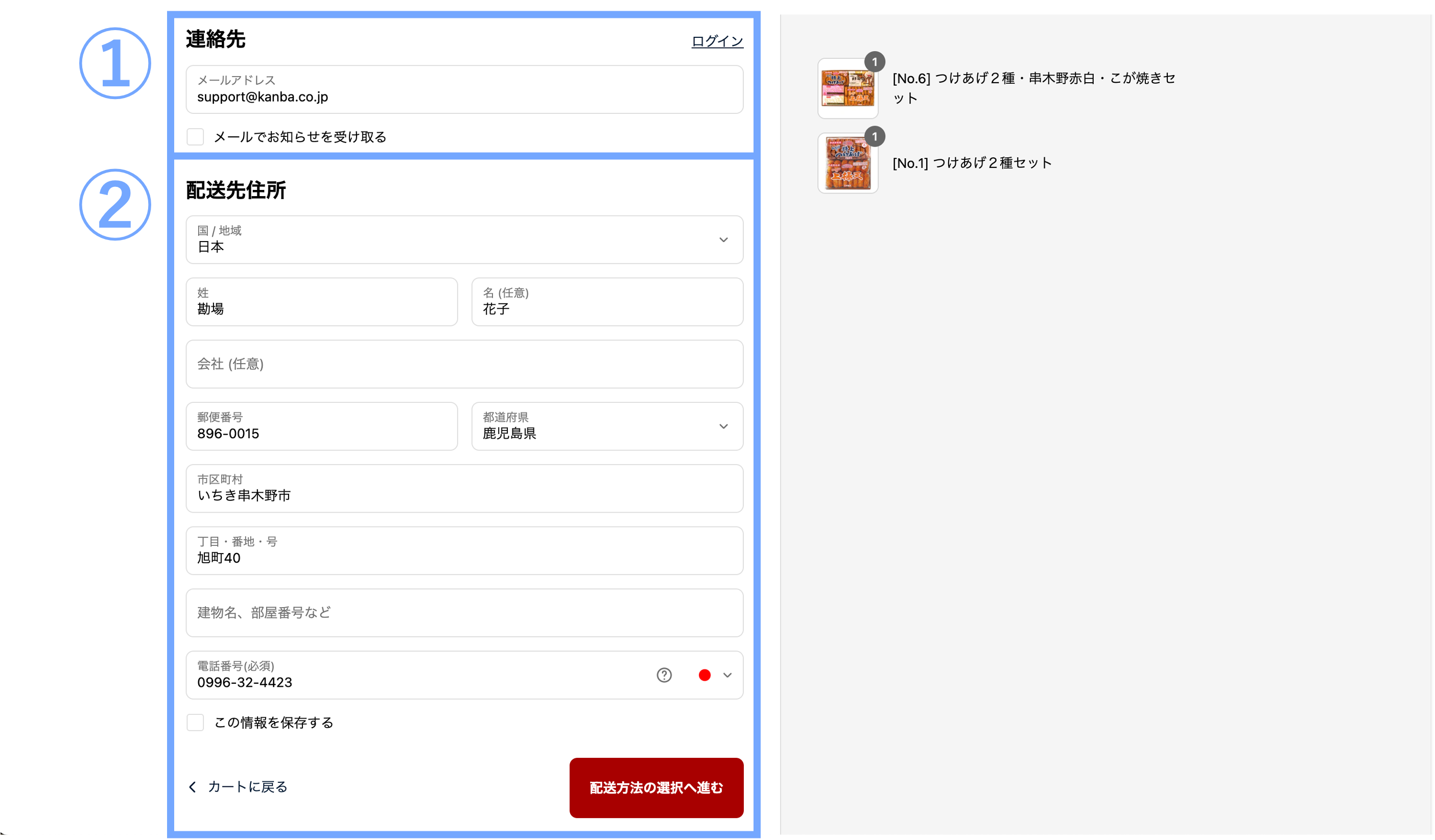Open the No.6 つけあげ set thumbnail

[848, 89]
